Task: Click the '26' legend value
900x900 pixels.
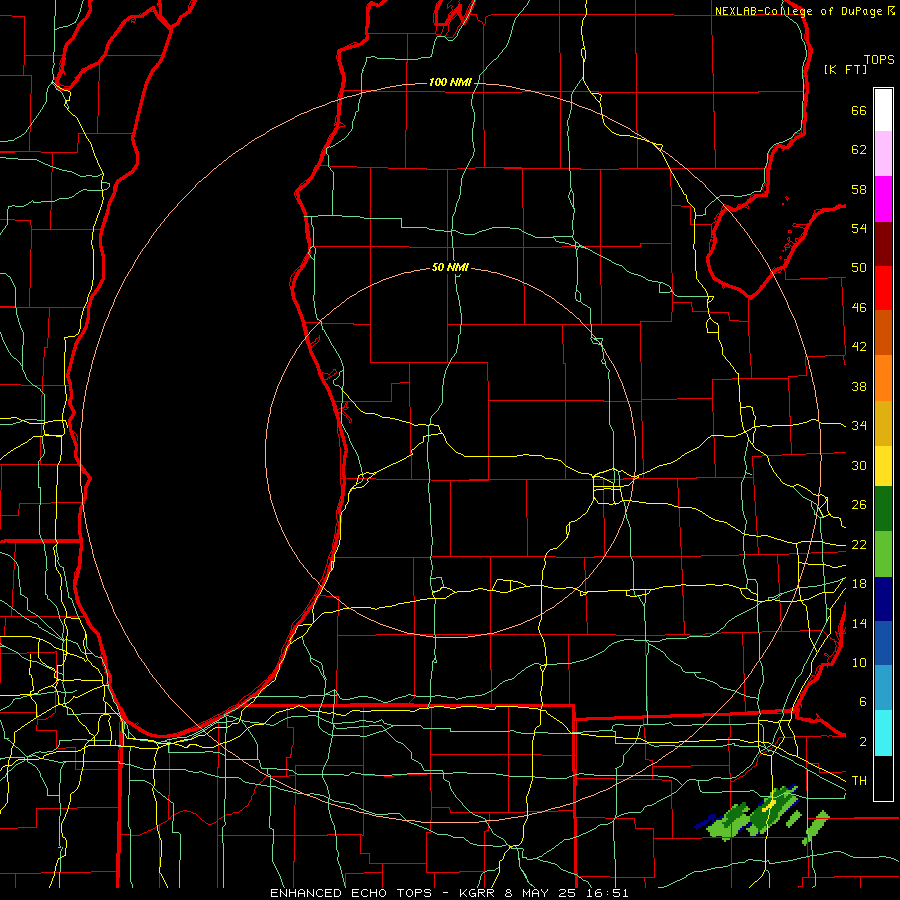Action: [x=859, y=505]
